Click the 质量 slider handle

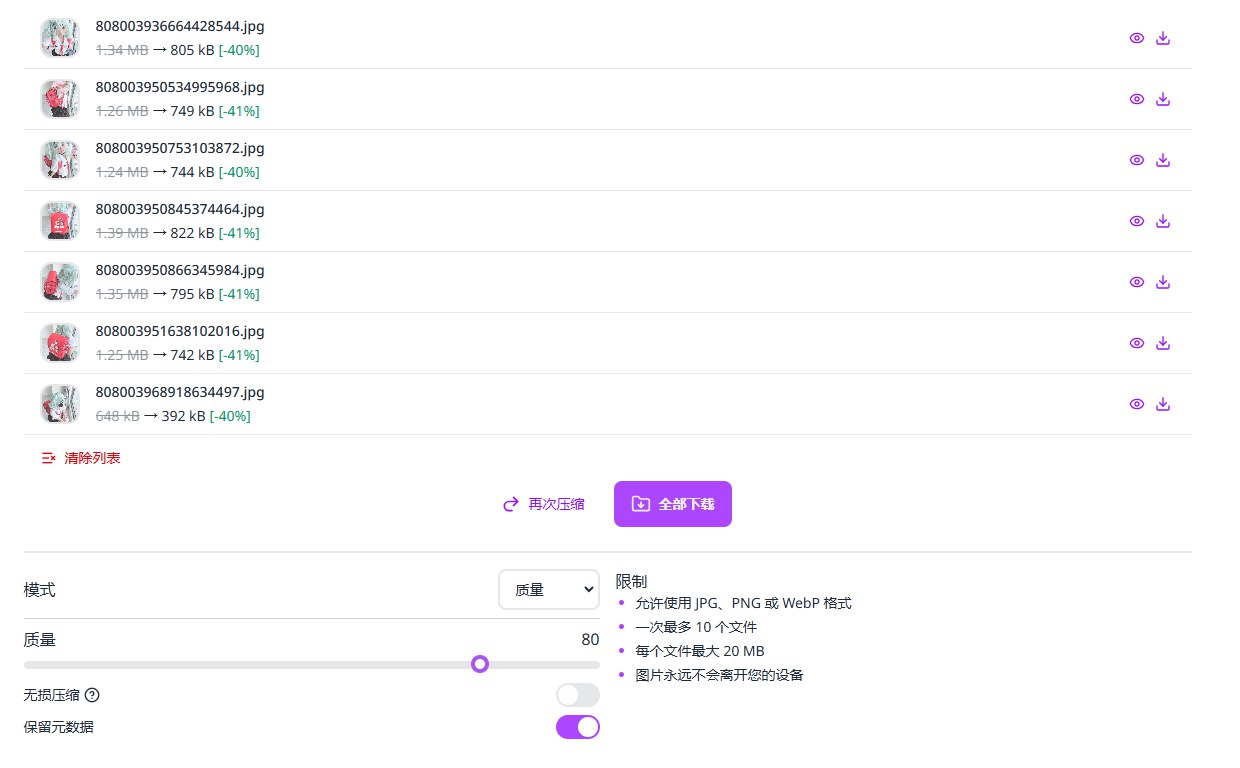480,664
